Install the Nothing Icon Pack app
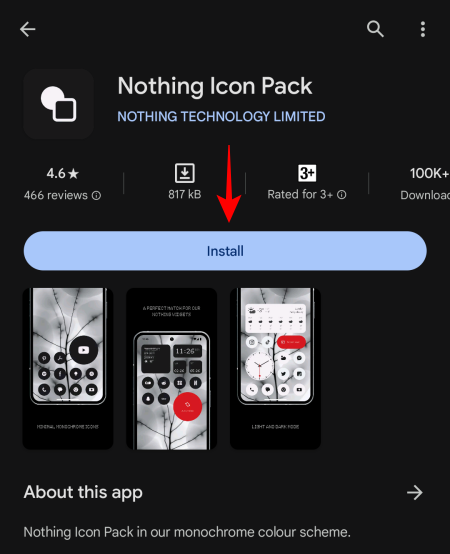The height and width of the screenshot is (554, 450). (225, 251)
